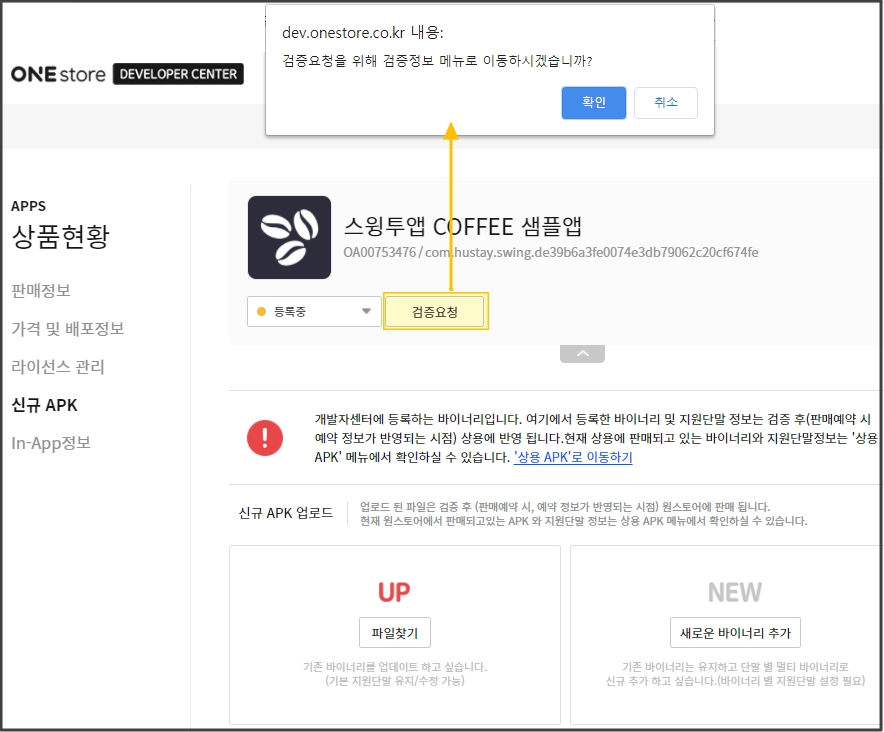Click the dev.onestore.co.kr 내용 dialog title
Screen dimensions: 884x732
click(363, 33)
